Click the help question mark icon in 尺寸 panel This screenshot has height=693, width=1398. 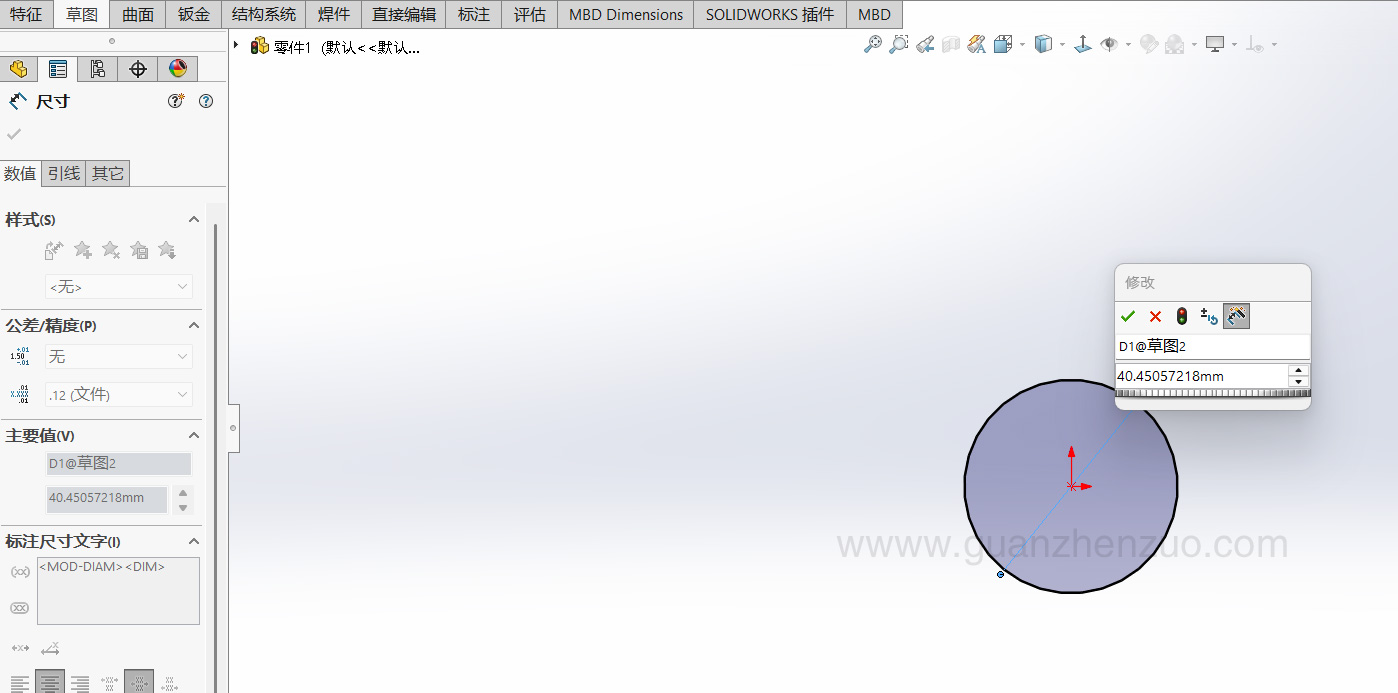(206, 101)
